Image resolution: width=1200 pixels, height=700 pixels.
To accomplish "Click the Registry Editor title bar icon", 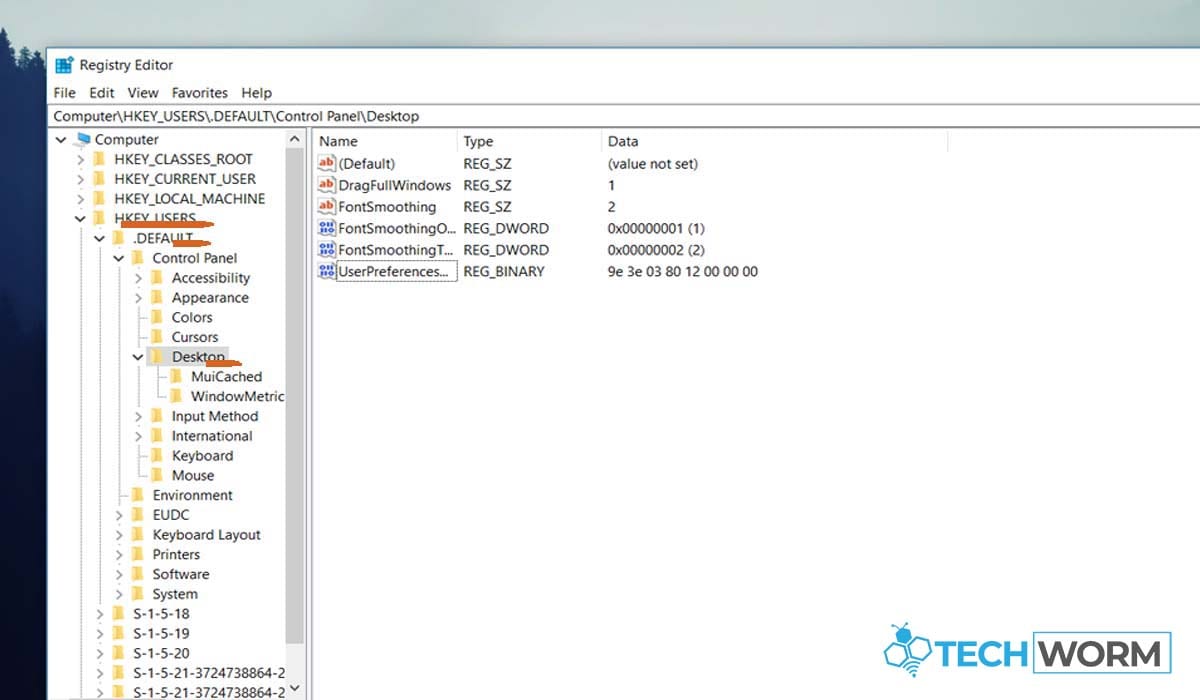I will (64, 65).
